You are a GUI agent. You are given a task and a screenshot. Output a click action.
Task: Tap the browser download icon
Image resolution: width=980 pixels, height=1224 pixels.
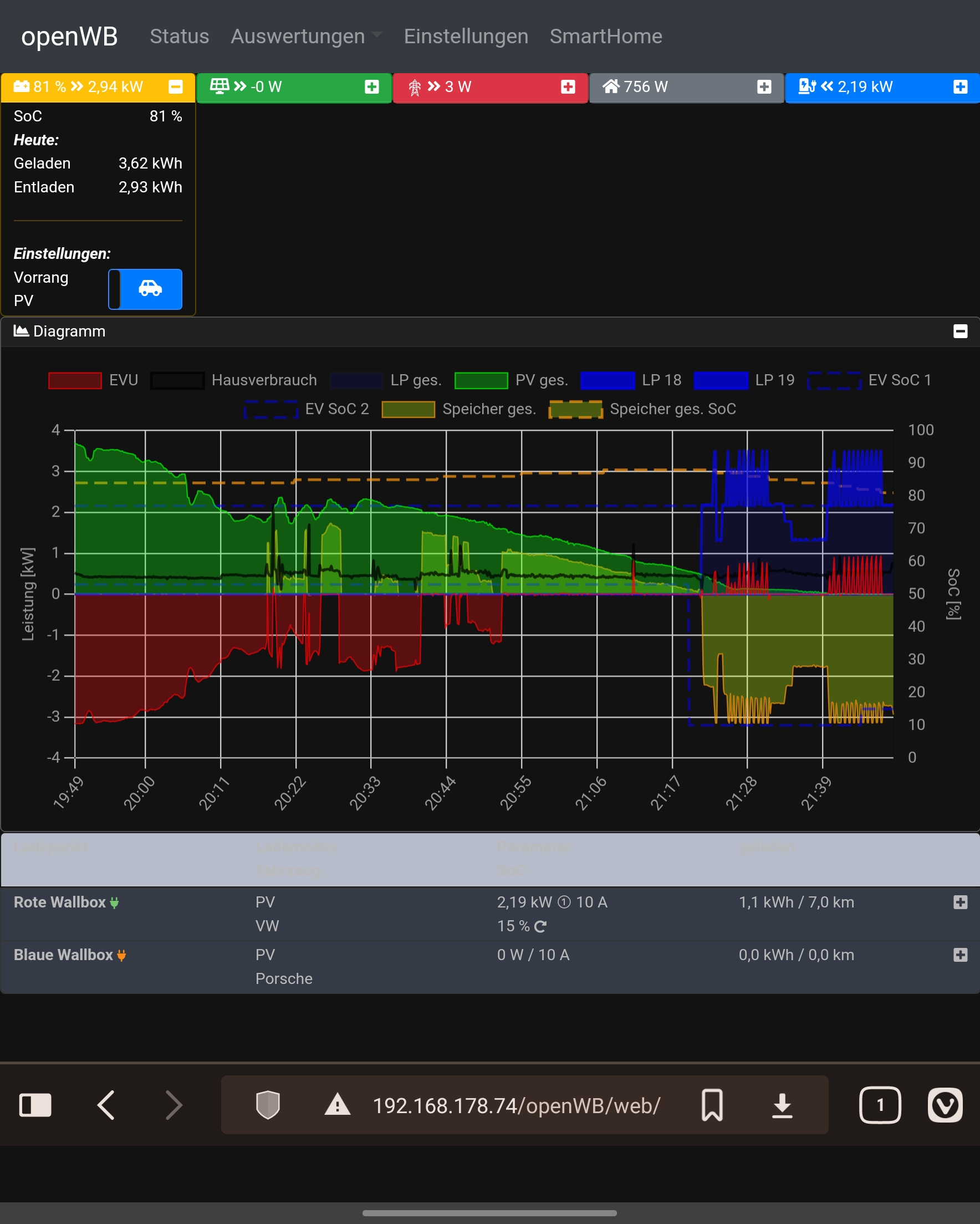[x=782, y=1105]
